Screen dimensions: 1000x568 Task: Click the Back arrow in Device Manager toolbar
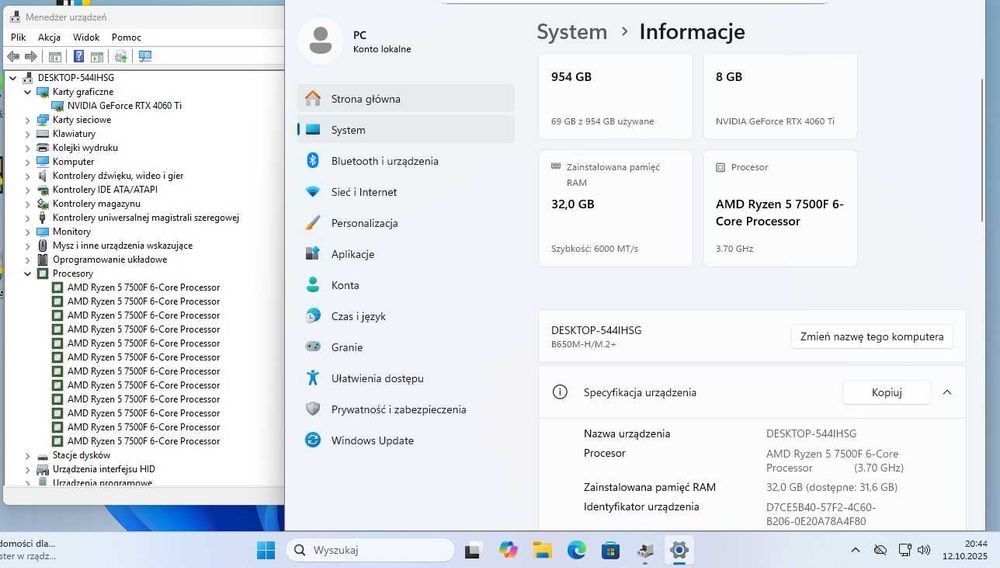pos(13,57)
